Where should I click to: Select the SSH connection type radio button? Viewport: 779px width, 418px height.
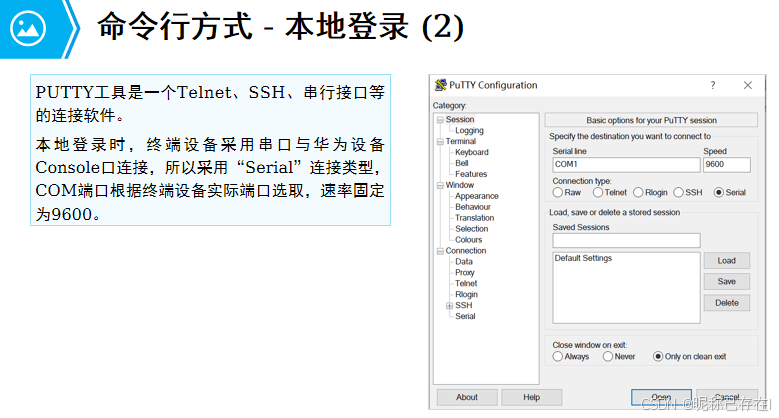pyautogui.click(x=679, y=192)
